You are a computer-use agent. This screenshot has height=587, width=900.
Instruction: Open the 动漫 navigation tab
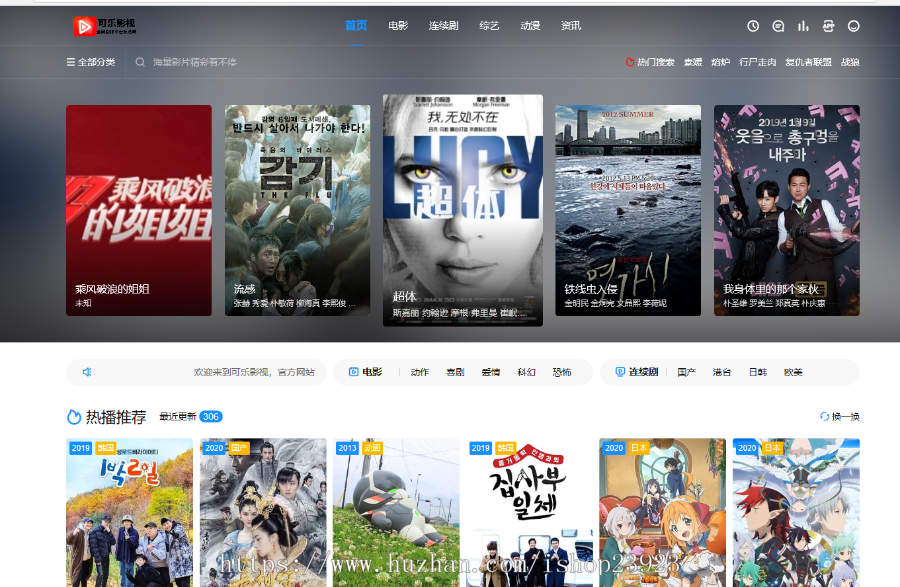[530, 26]
